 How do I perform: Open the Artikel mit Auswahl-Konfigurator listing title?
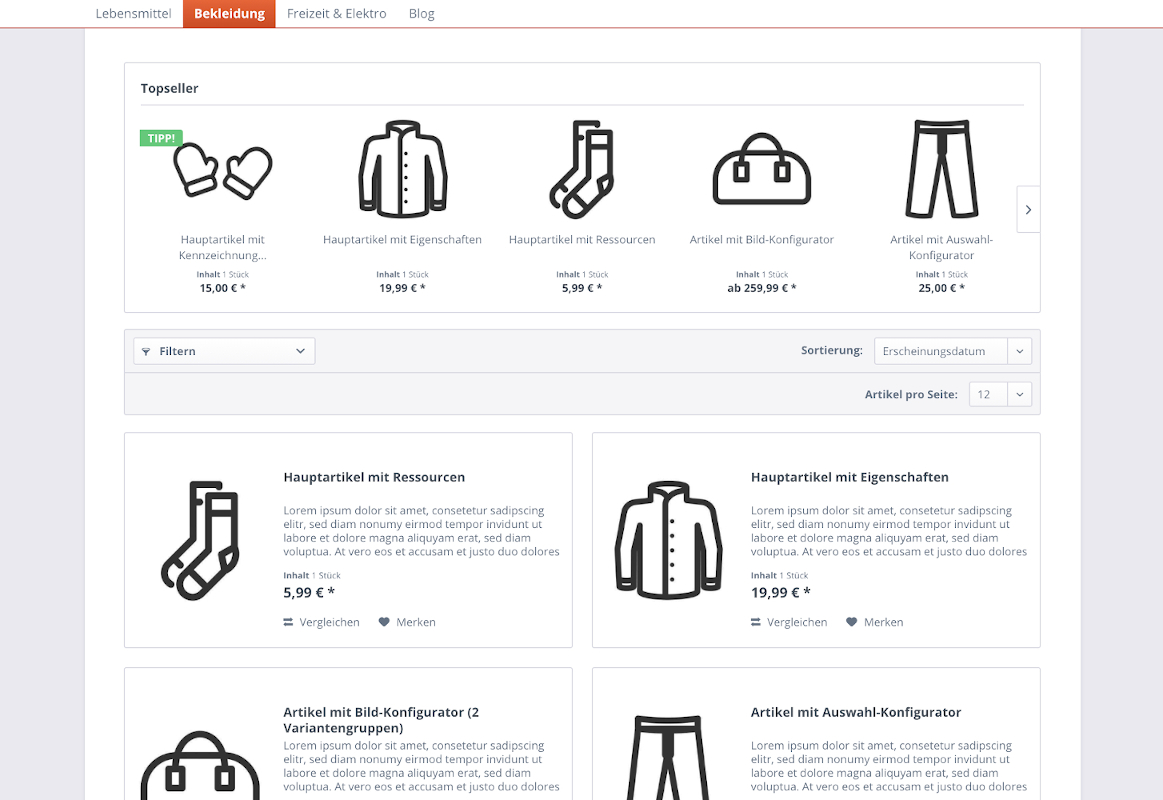click(855, 712)
